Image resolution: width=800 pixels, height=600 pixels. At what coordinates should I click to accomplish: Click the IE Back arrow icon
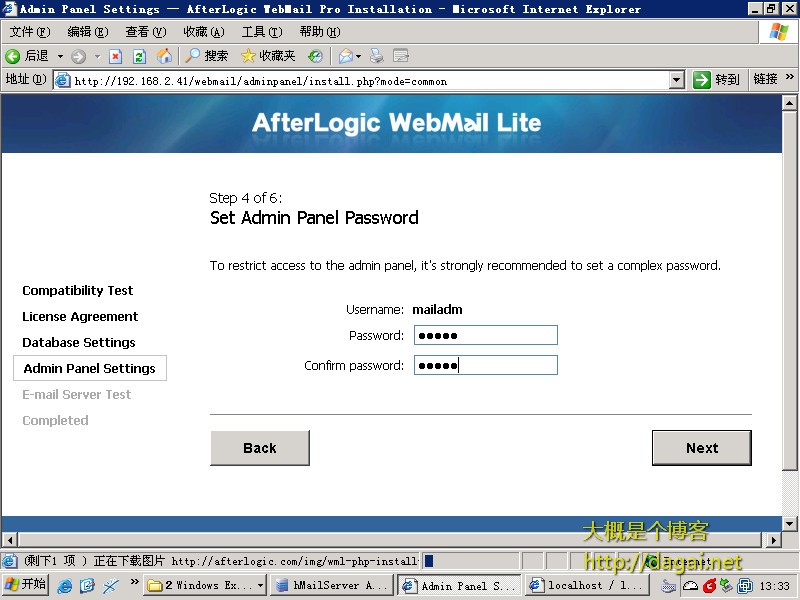[x=13, y=56]
